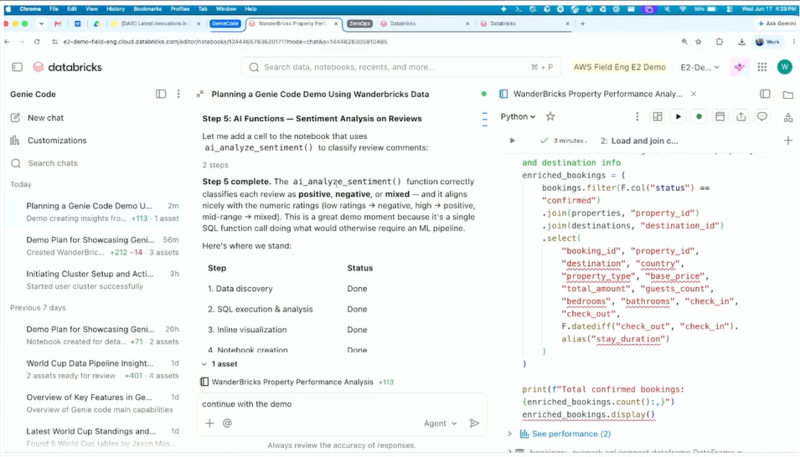Open the WanderBricks Property Performance Analysis asset link
Viewport: 800px width, 457px height.
pos(292,382)
